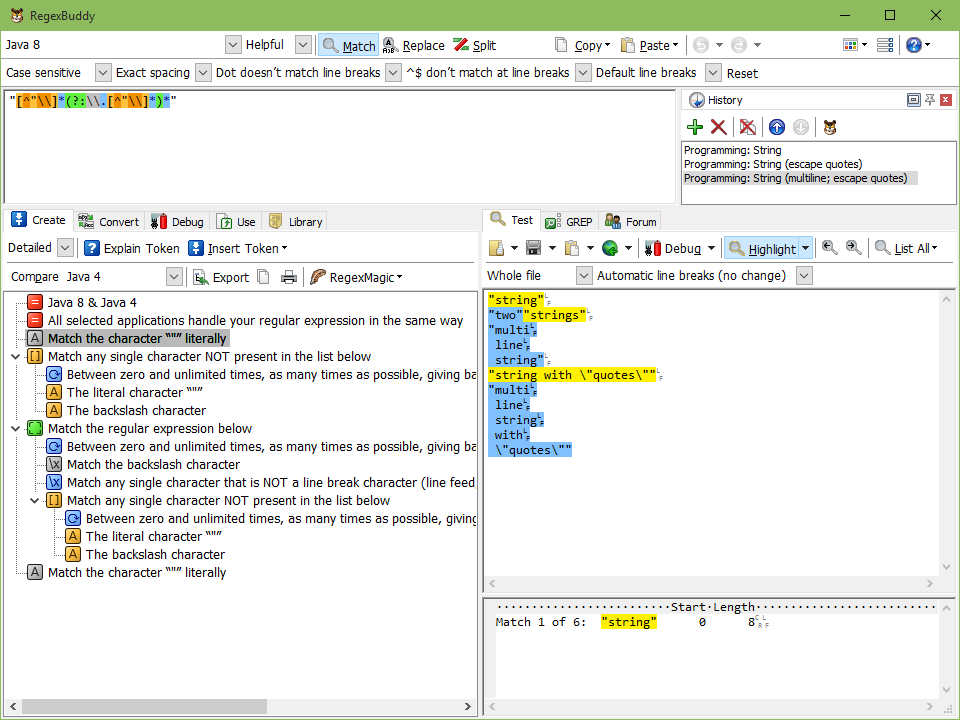
Task: Switch to the Debug tab
Action: tap(177, 222)
